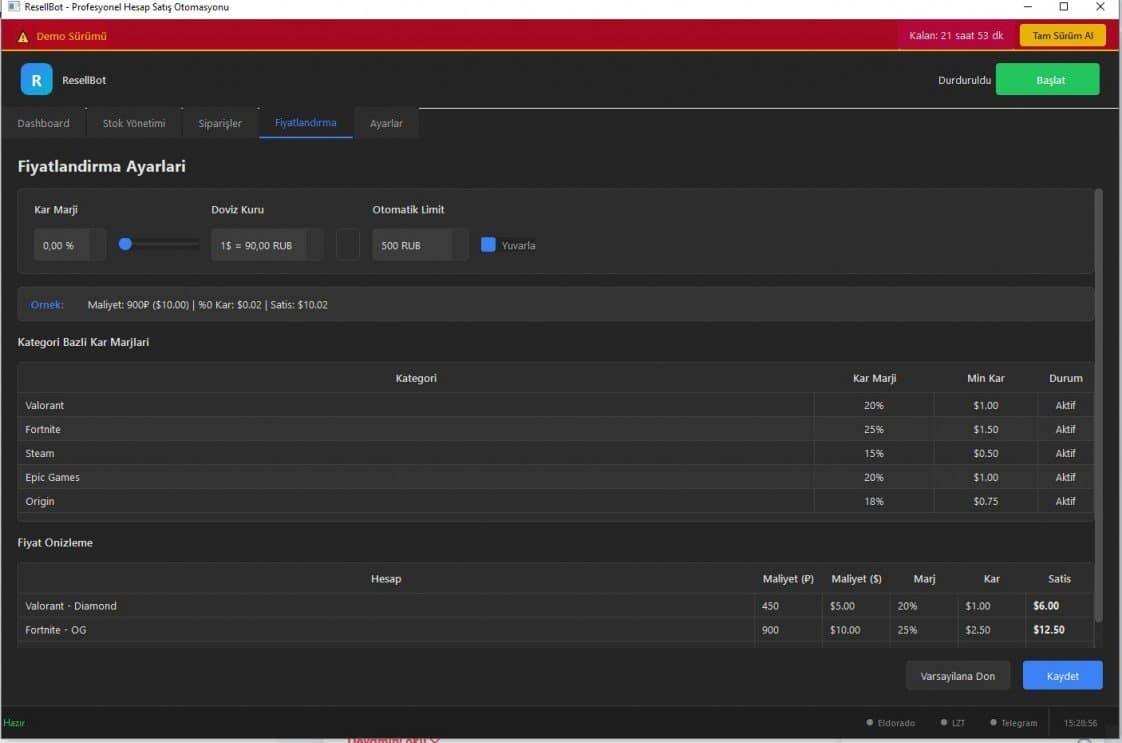The width and height of the screenshot is (1122, 743).
Task: Go to the Siparişler tab
Action: [x=220, y=123]
